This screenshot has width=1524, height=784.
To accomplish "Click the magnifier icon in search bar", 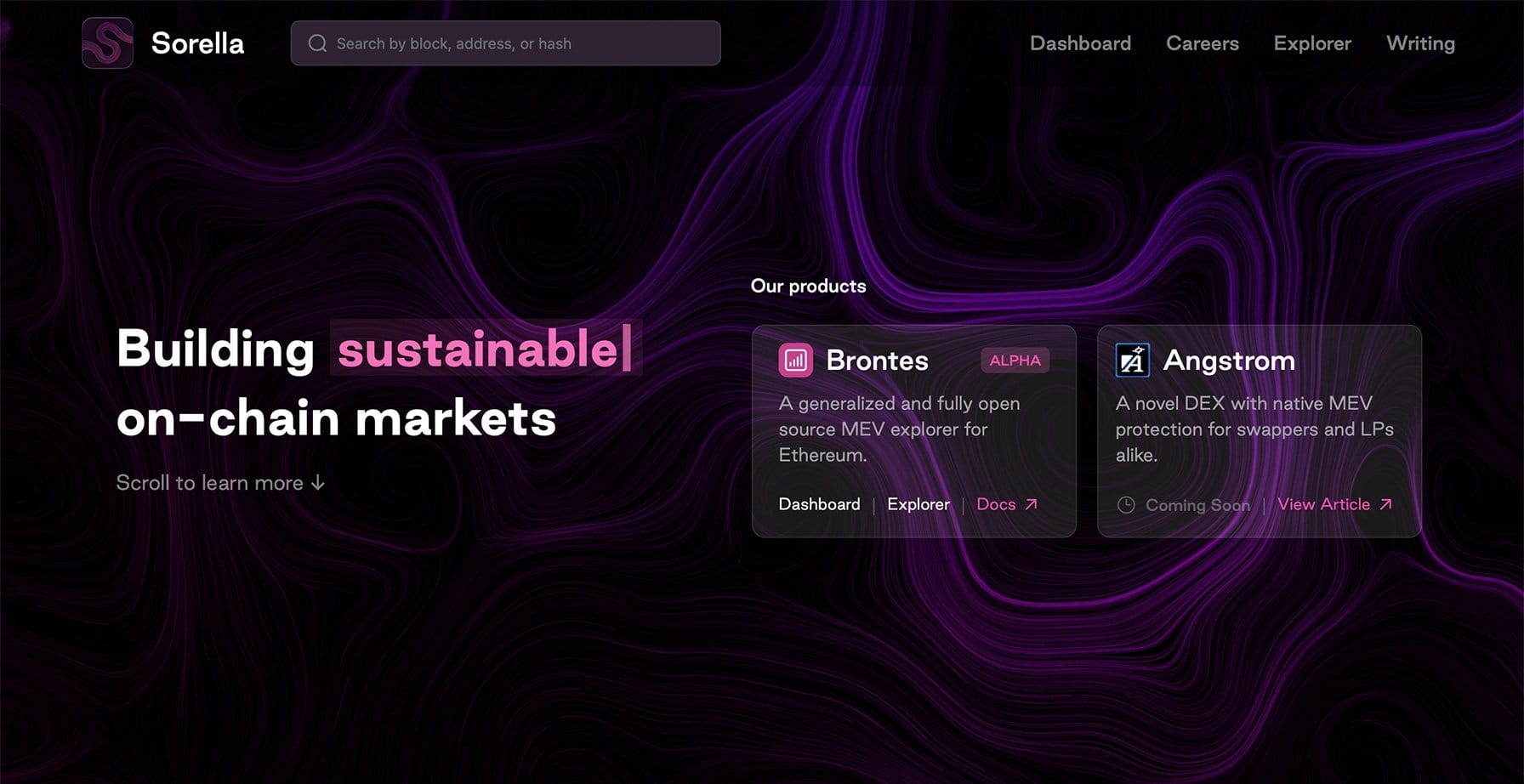I will click(317, 43).
